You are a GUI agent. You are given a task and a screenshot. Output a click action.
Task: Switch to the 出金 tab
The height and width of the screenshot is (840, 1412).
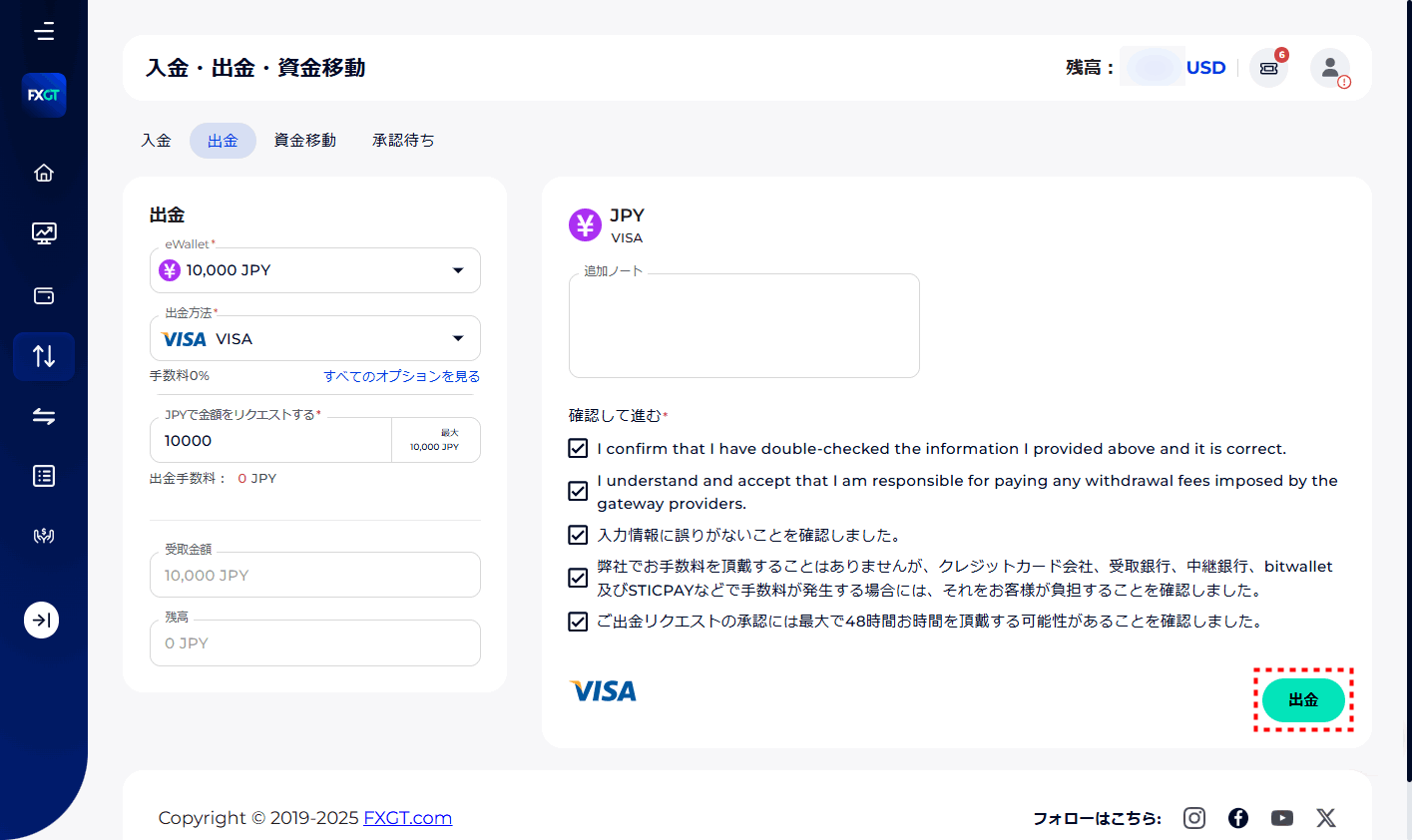click(x=223, y=141)
